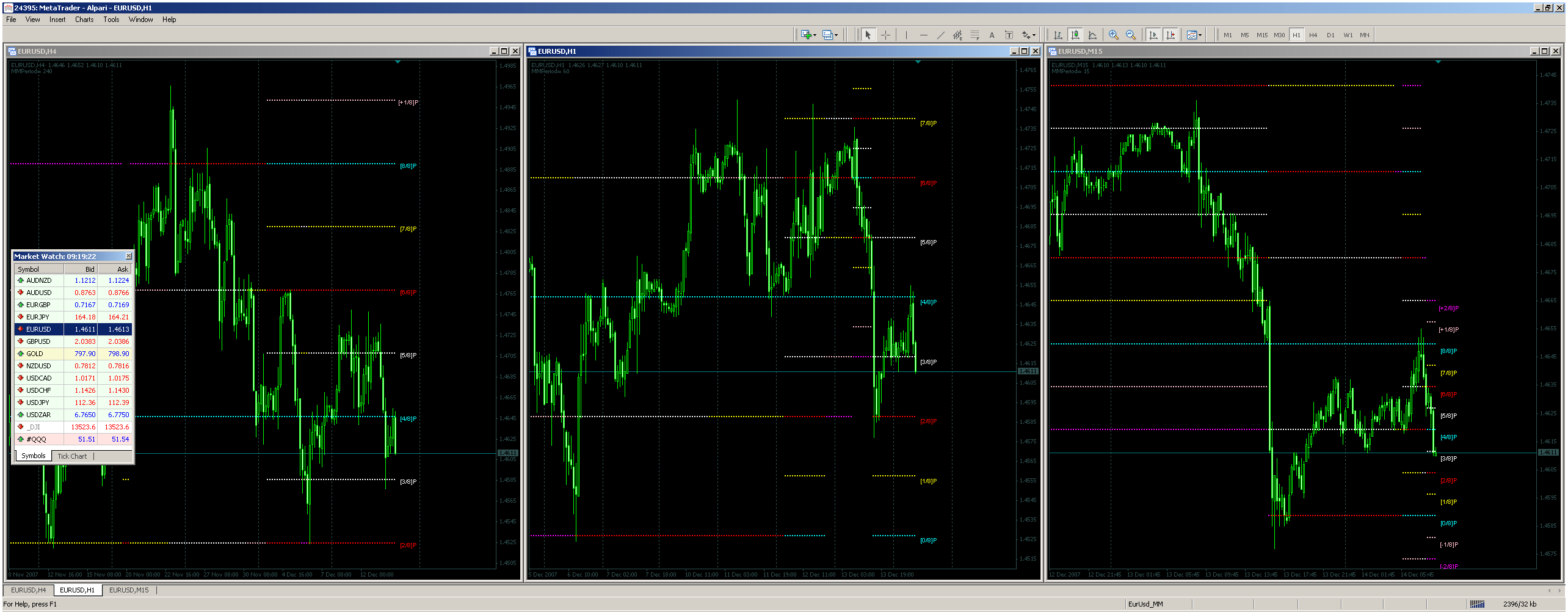Viewport: 1568px width, 612px height.
Task: Select the Vertical Line drawing tool
Action: tap(906, 35)
